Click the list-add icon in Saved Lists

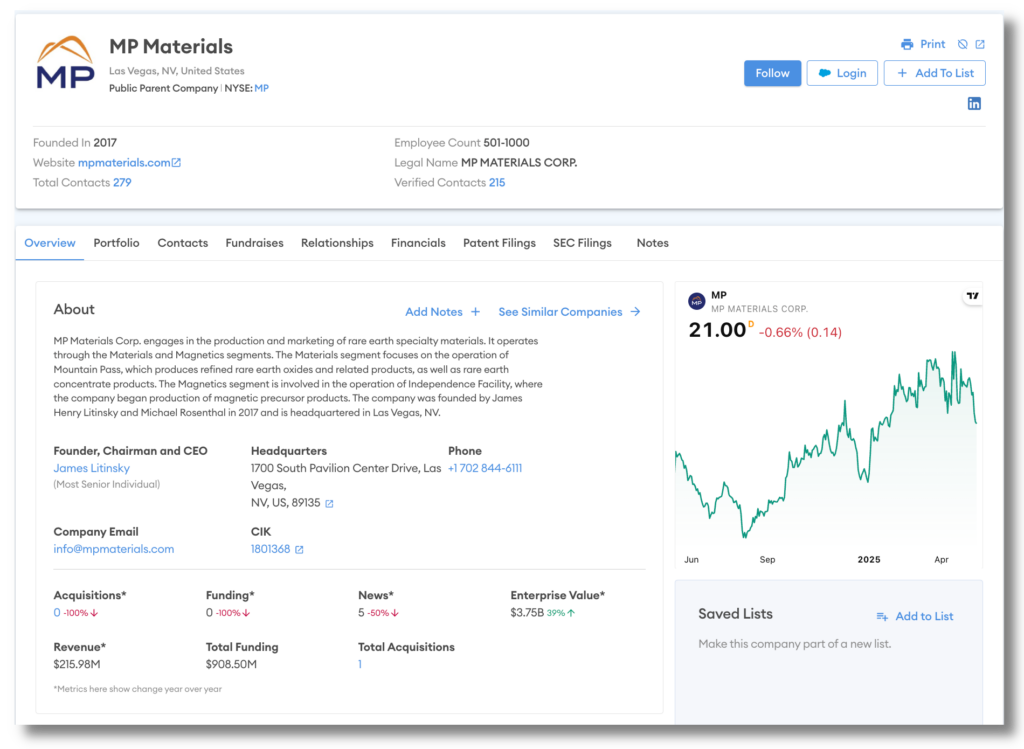point(882,616)
